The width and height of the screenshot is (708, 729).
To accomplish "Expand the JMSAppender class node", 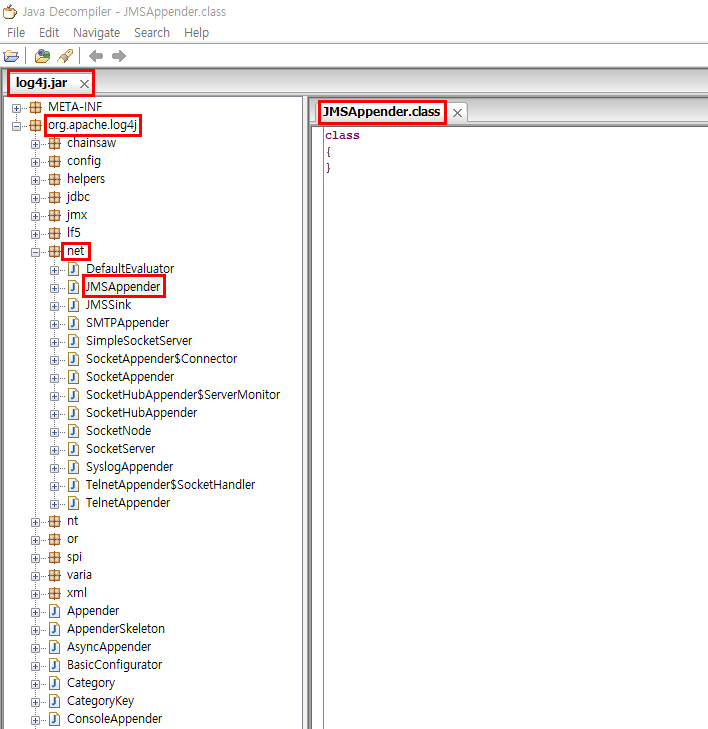I will point(54,289).
